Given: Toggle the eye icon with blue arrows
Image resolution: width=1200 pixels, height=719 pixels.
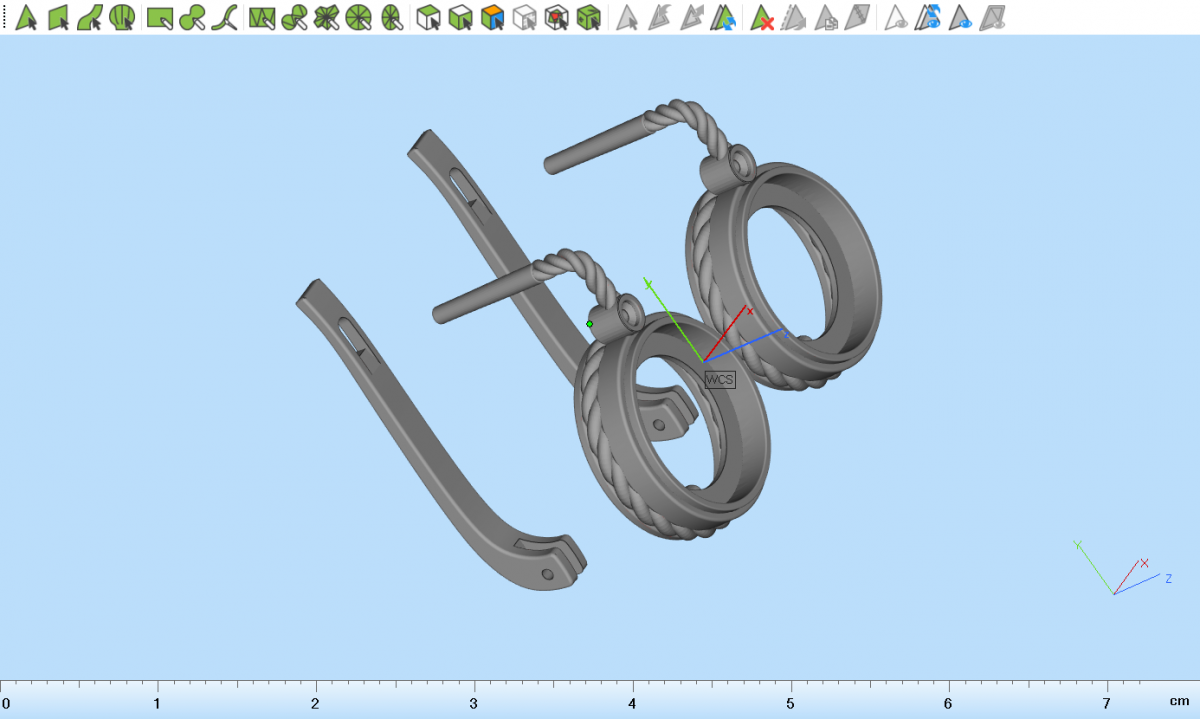Looking at the screenshot, I should pyautogui.click(x=929, y=17).
